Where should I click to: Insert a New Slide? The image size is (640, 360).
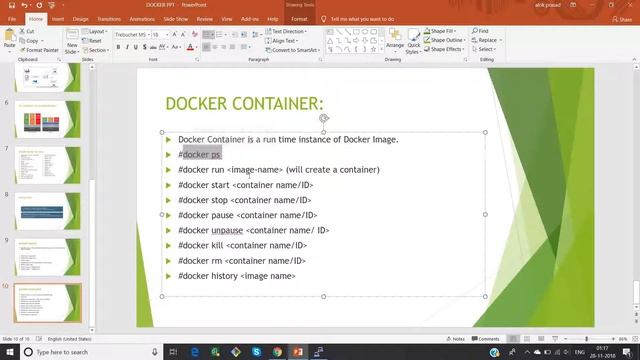click(x=72, y=42)
